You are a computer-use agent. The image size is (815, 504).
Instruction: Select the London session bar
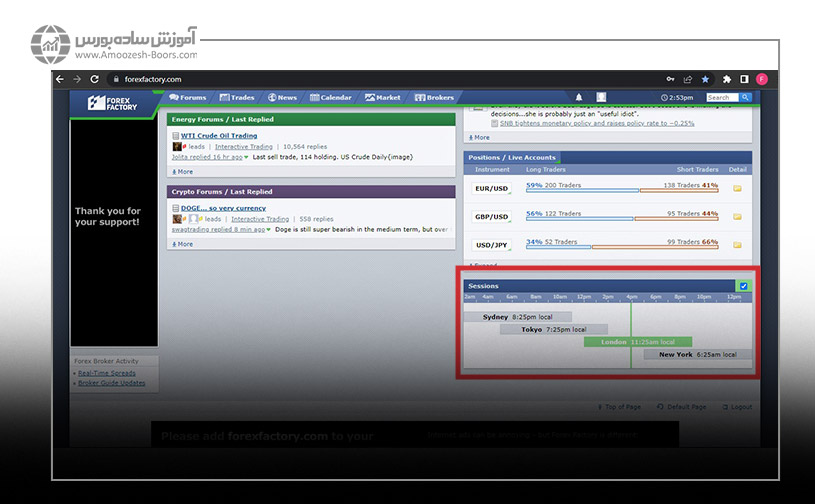tap(636, 342)
